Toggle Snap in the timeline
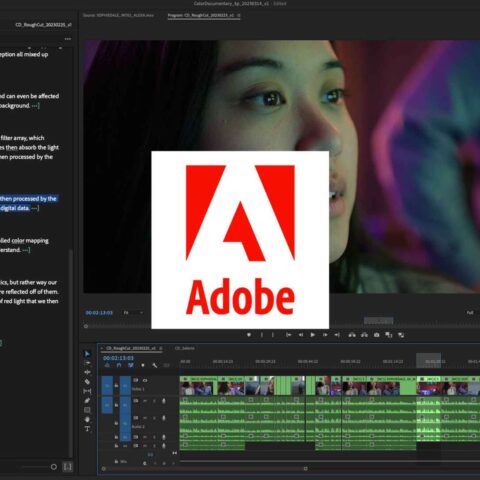This screenshot has width=480, height=480. pos(119,365)
